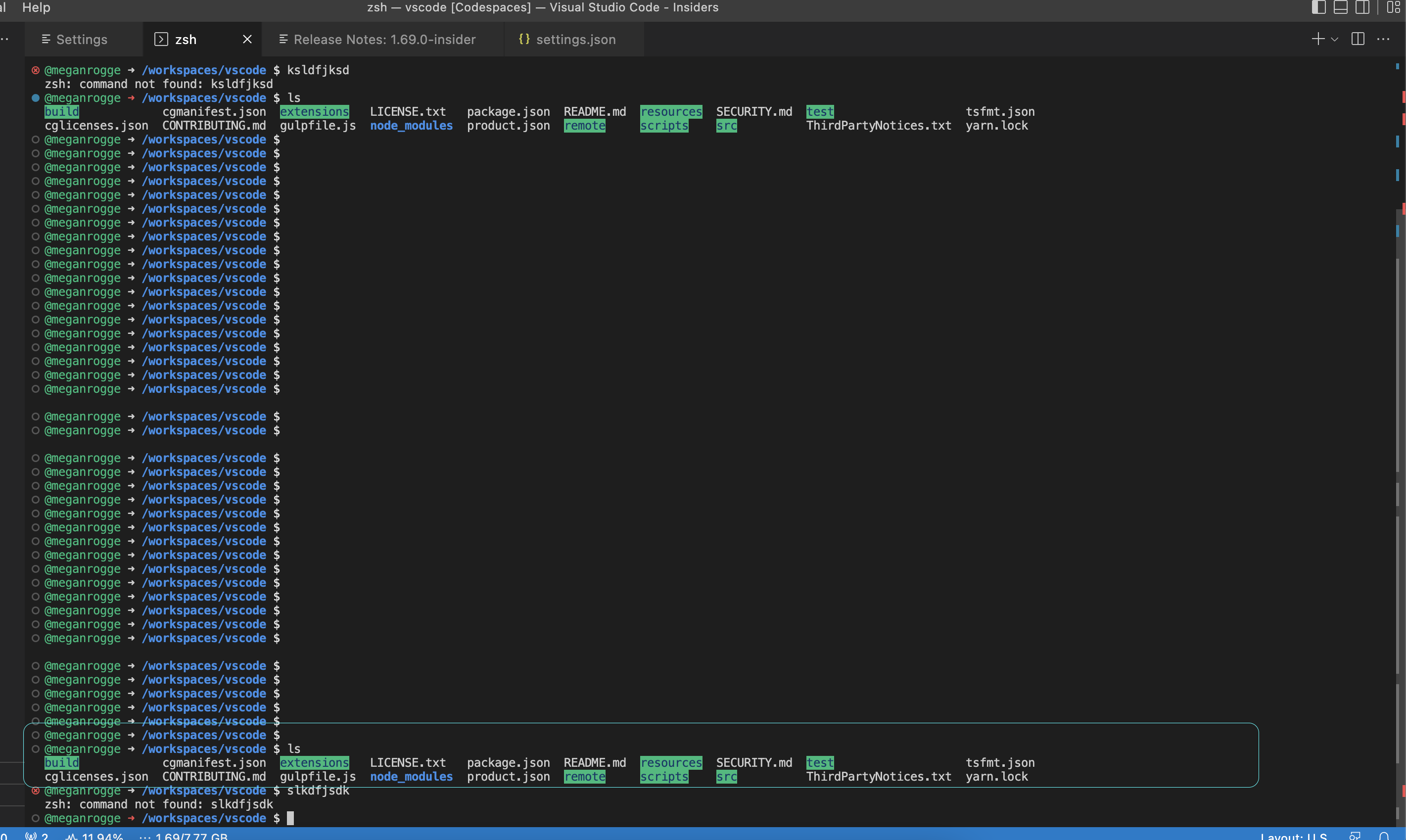This screenshot has width=1406, height=840.
Task: Select the zsh terminal tab
Action: point(202,39)
